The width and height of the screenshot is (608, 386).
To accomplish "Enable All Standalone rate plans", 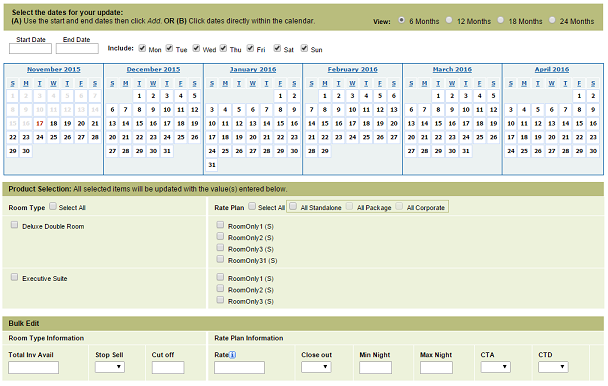I will pyautogui.click(x=293, y=206).
